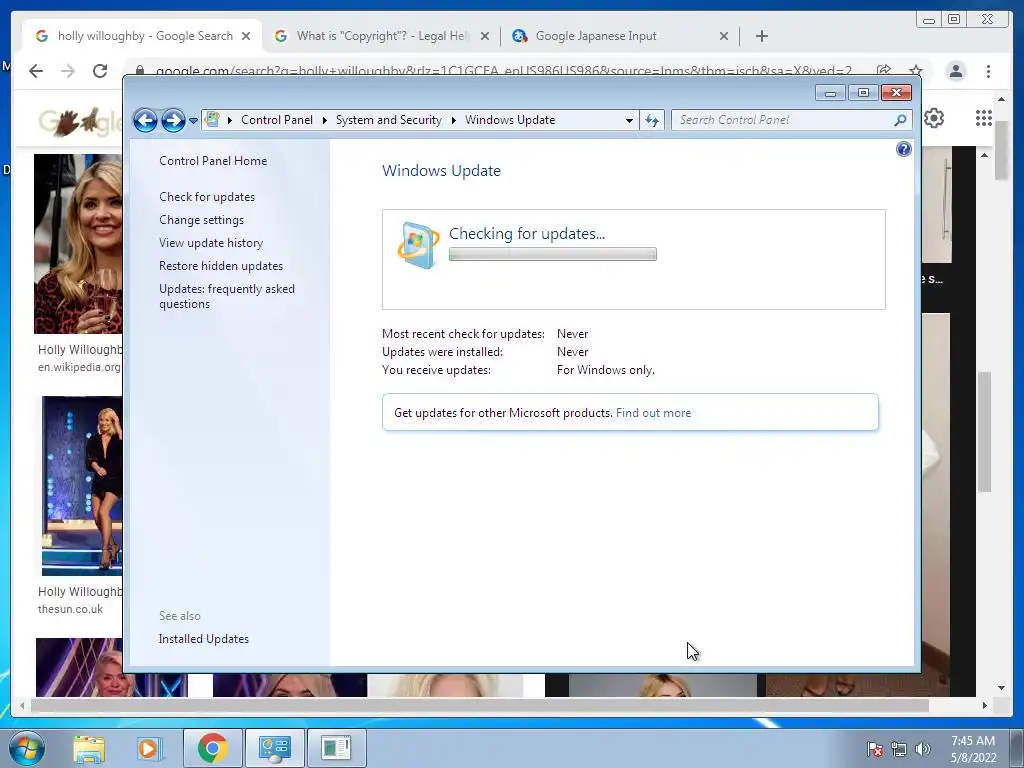
Task: Open the last taskbar program window icon
Action: (x=336, y=748)
